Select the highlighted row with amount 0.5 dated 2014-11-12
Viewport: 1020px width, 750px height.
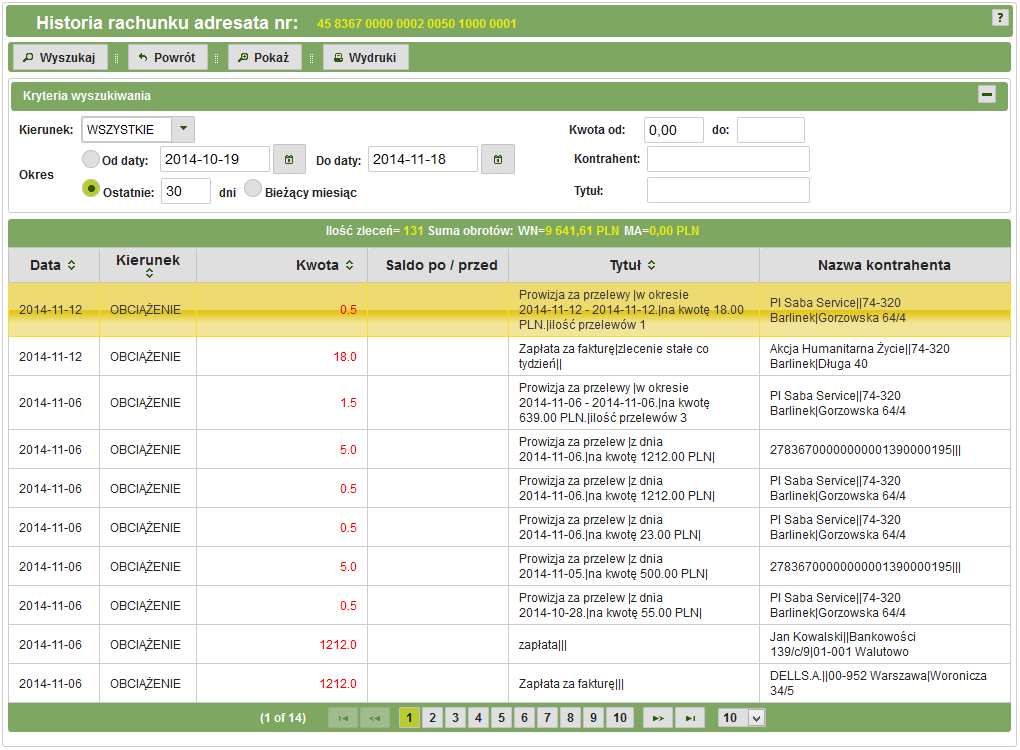509,310
